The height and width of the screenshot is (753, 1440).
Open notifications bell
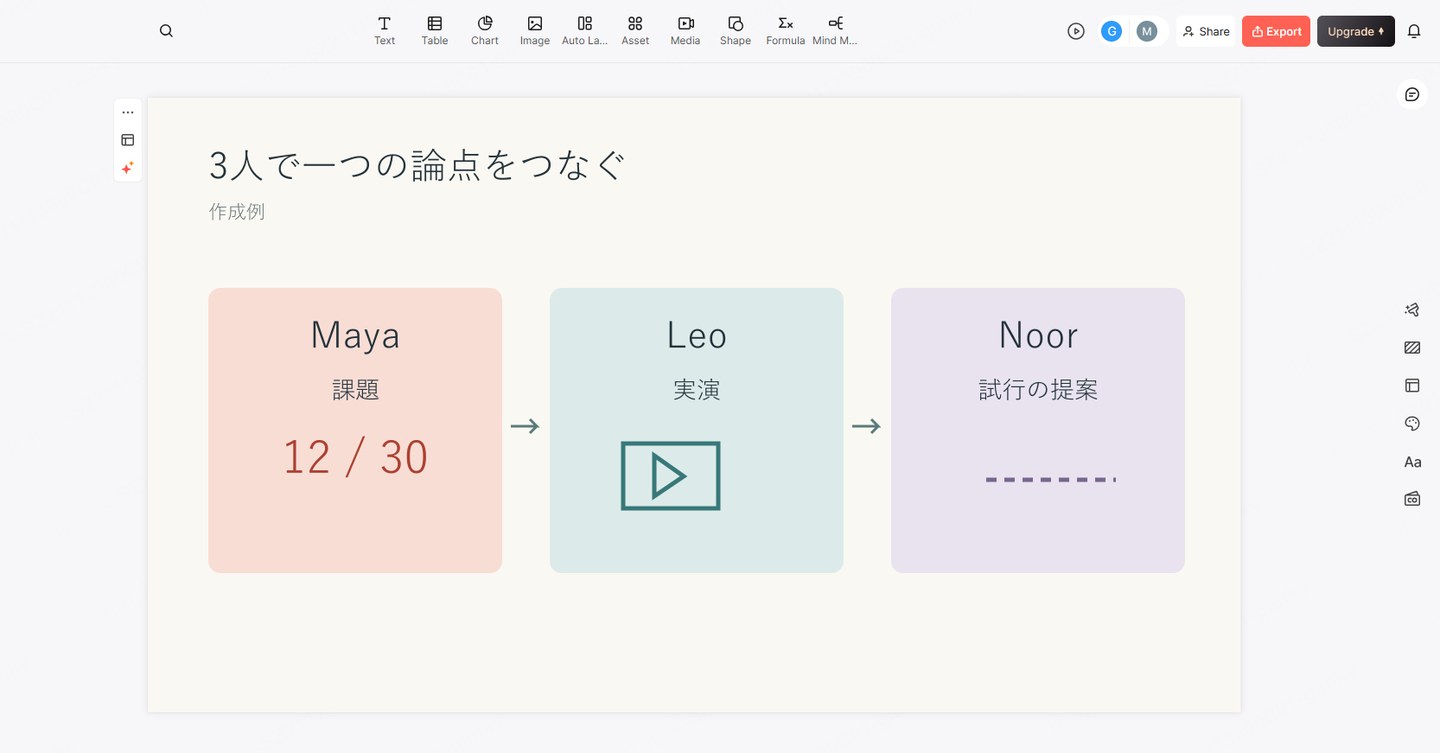1414,31
